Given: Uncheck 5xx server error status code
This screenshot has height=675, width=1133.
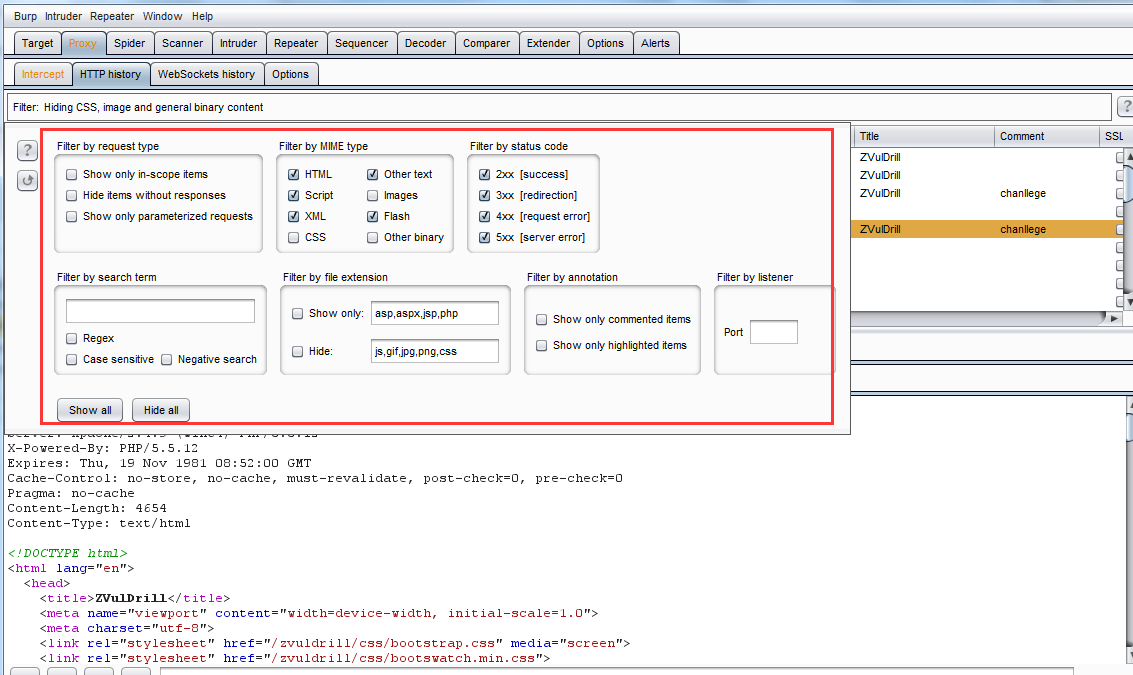Looking at the screenshot, I should tap(484, 237).
